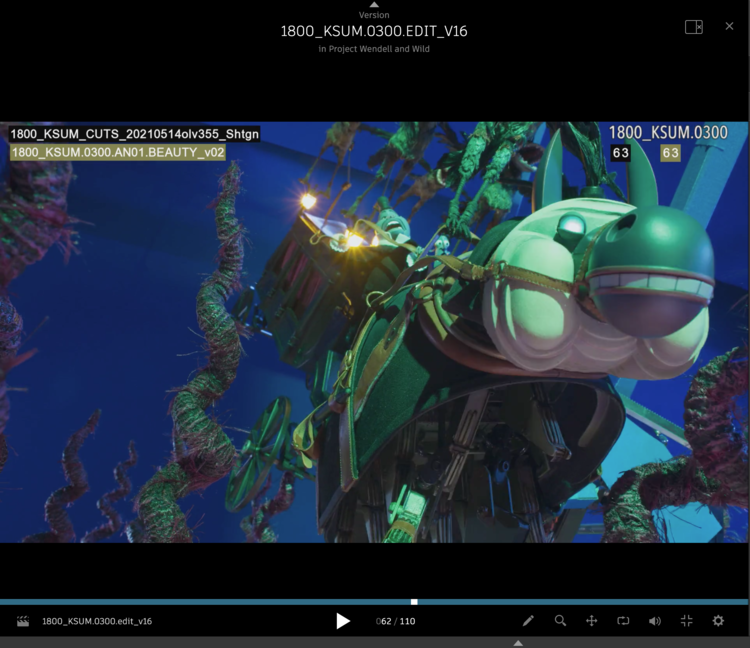Image resolution: width=750 pixels, height=648 pixels.
Task: Close the version viewer
Action: pyautogui.click(x=729, y=26)
